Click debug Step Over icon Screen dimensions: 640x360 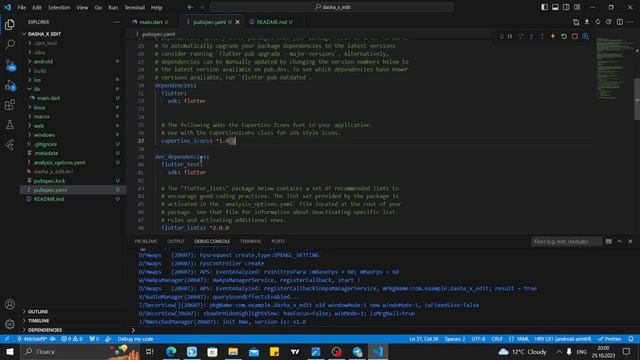pos(521,36)
